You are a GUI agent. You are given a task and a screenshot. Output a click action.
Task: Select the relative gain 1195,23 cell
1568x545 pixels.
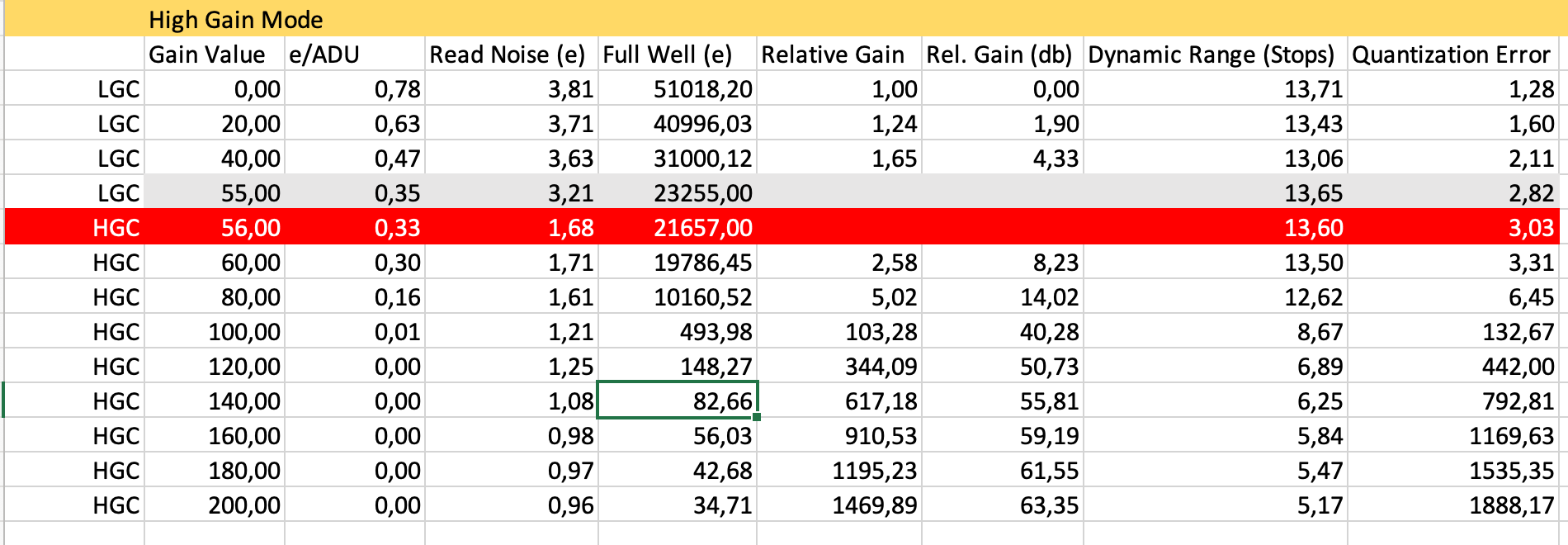point(839,470)
